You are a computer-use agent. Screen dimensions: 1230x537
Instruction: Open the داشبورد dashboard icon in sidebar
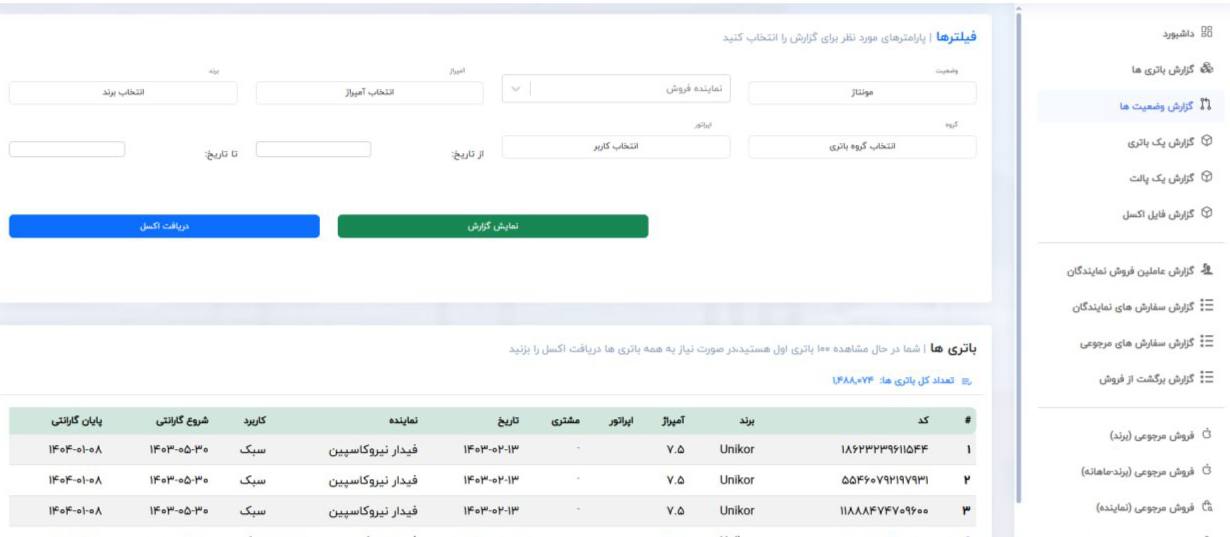pyautogui.click(x=1206, y=33)
